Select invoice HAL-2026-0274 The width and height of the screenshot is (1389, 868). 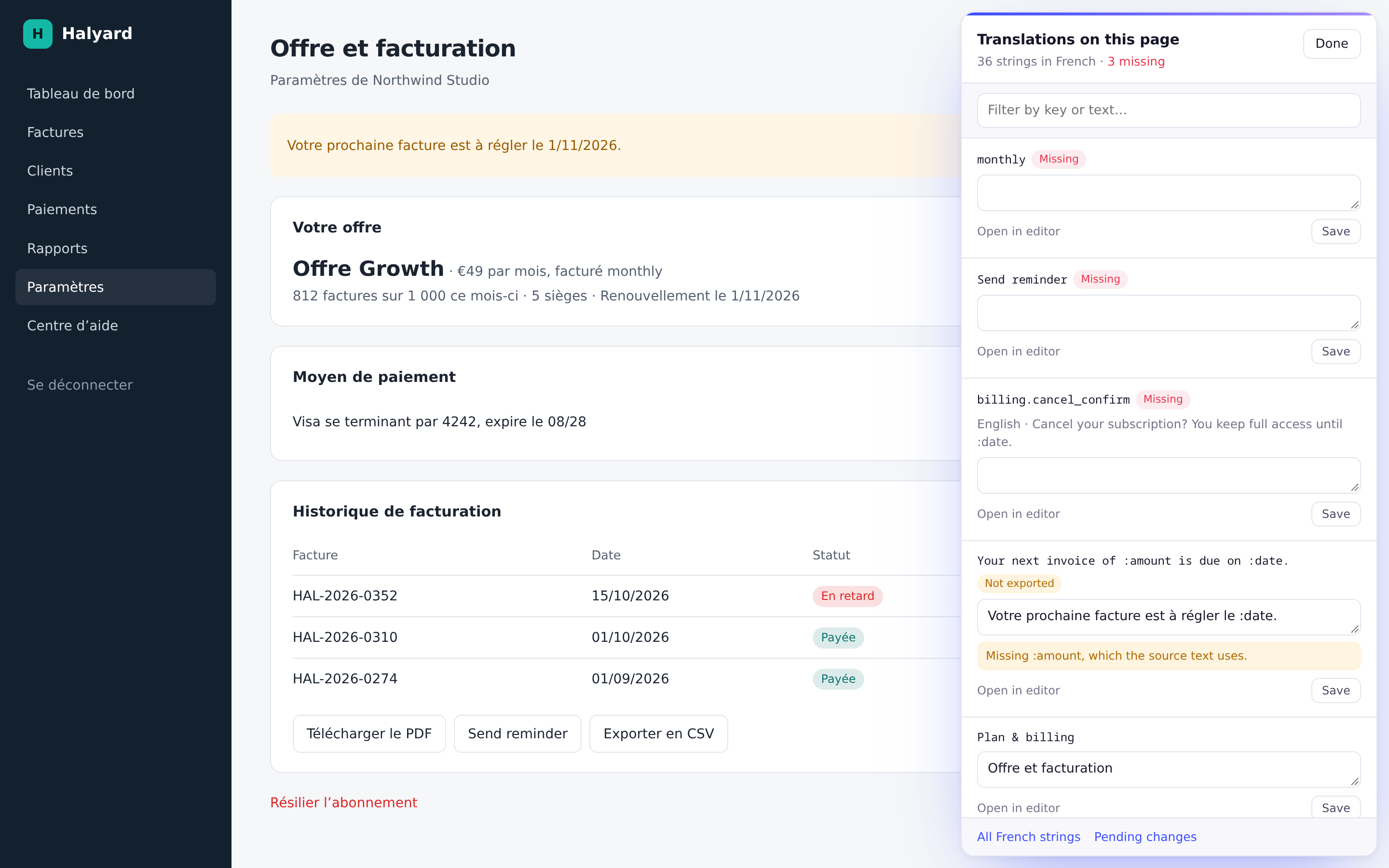pos(345,678)
